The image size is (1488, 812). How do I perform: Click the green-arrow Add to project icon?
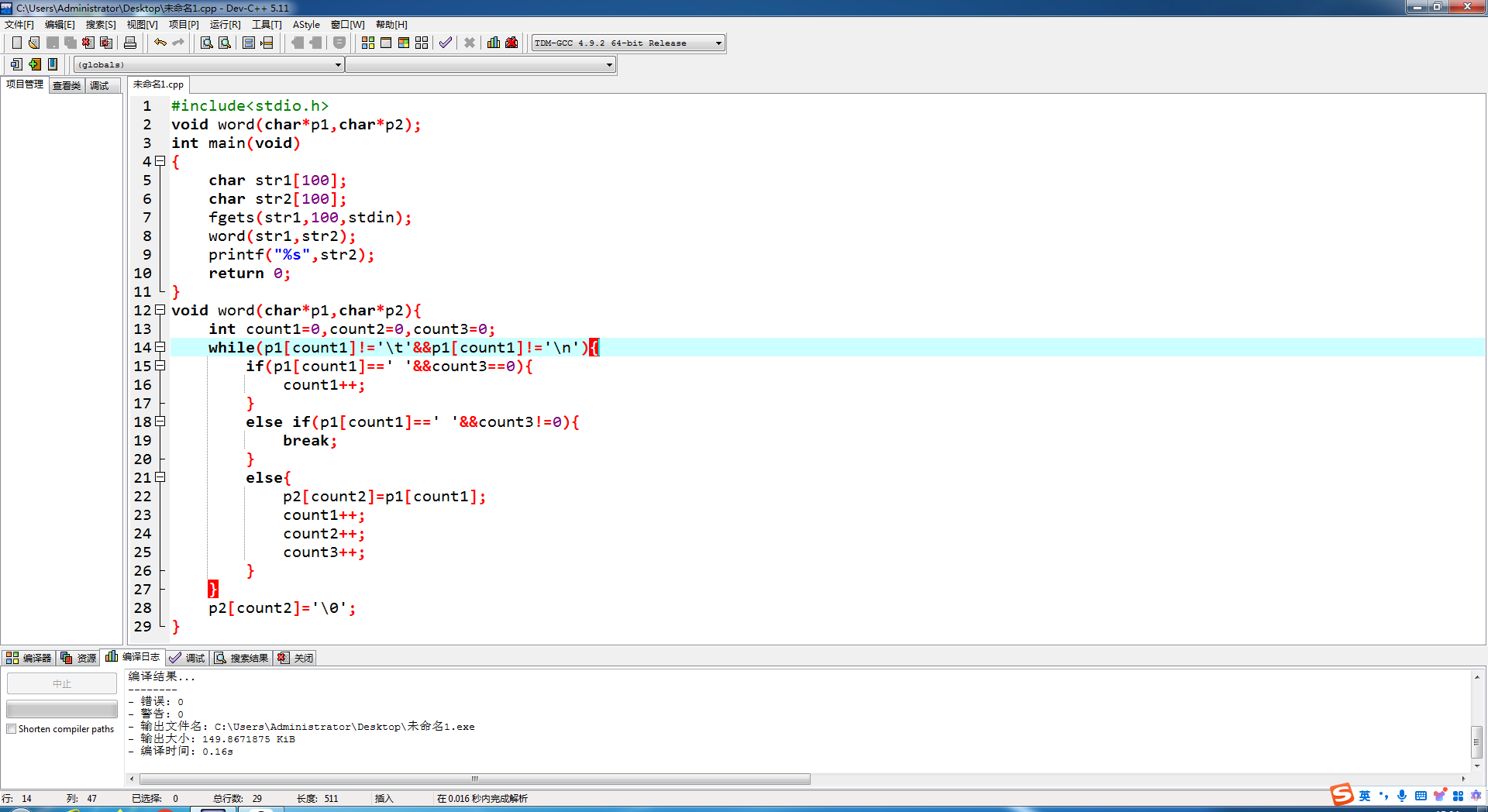[x=35, y=64]
